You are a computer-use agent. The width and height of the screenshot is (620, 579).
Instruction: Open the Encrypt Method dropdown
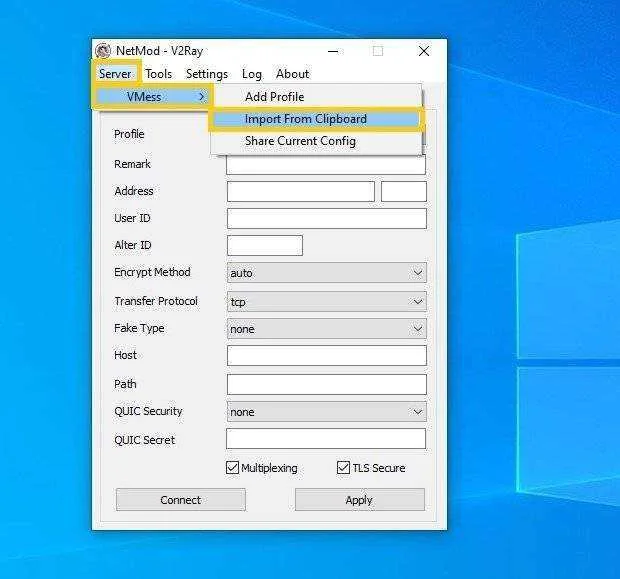click(x=327, y=273)
